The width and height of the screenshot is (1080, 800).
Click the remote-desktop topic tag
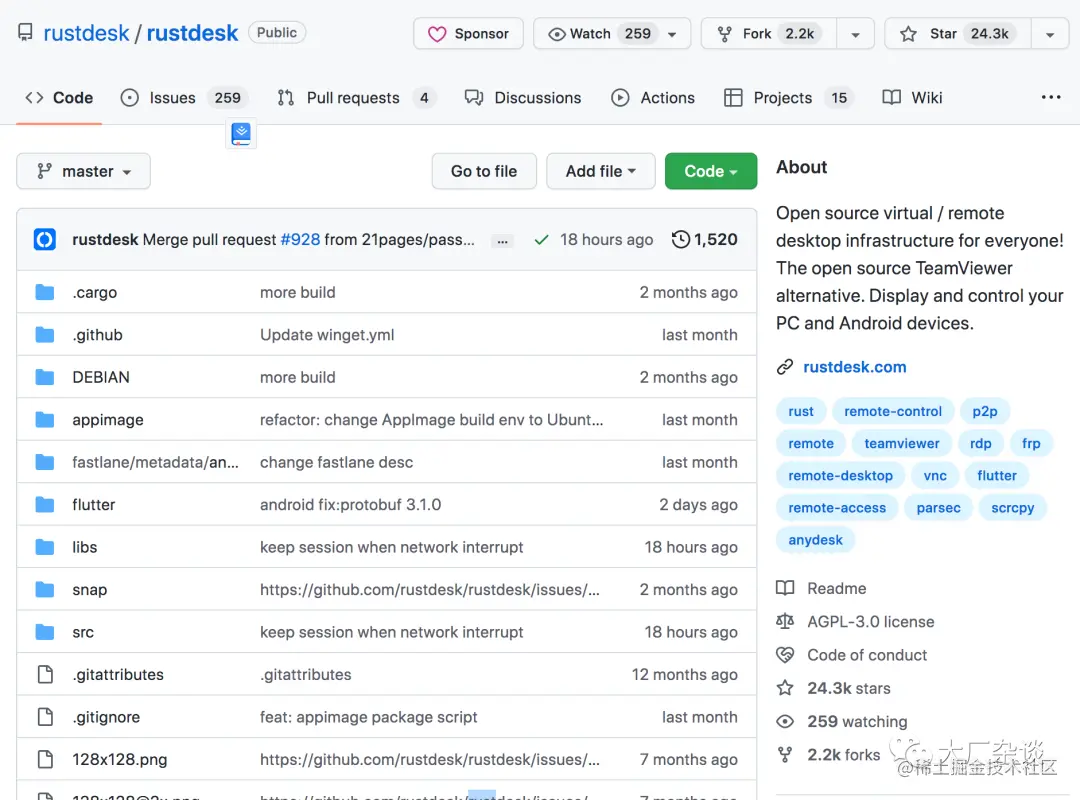pos(840,475)
